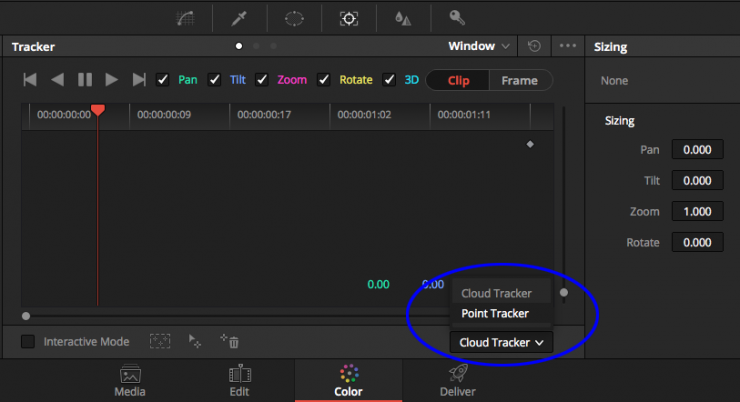Open the Blur palette droplet icon
Screen dimensions: 740x402
click(x=402, y=18)
